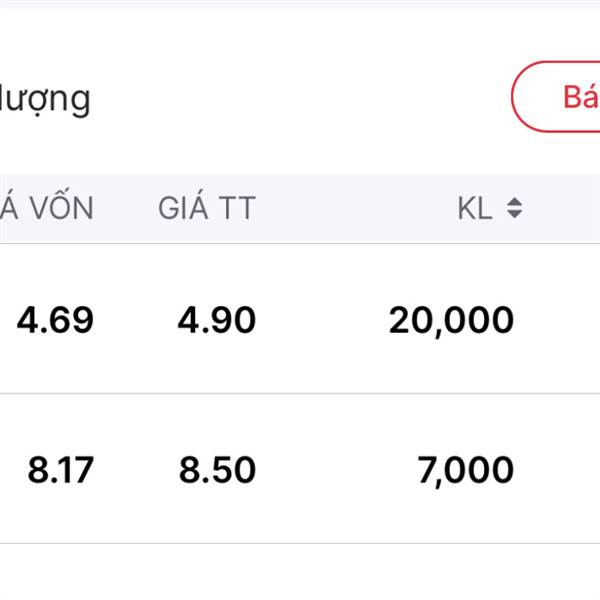Select the 20,000 volume cell
The width and height of the screenshot is (600, 600).
point(451,321)
